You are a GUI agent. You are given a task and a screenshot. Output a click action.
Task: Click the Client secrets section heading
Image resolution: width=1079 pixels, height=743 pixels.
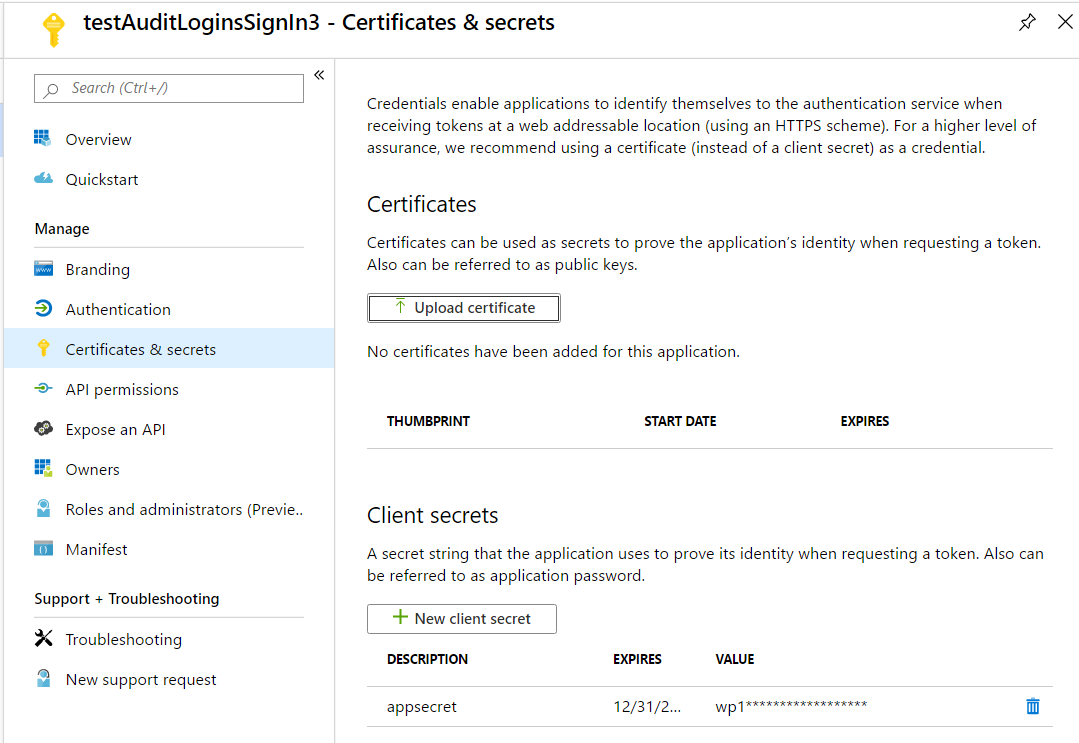click(x=432, y=515)
